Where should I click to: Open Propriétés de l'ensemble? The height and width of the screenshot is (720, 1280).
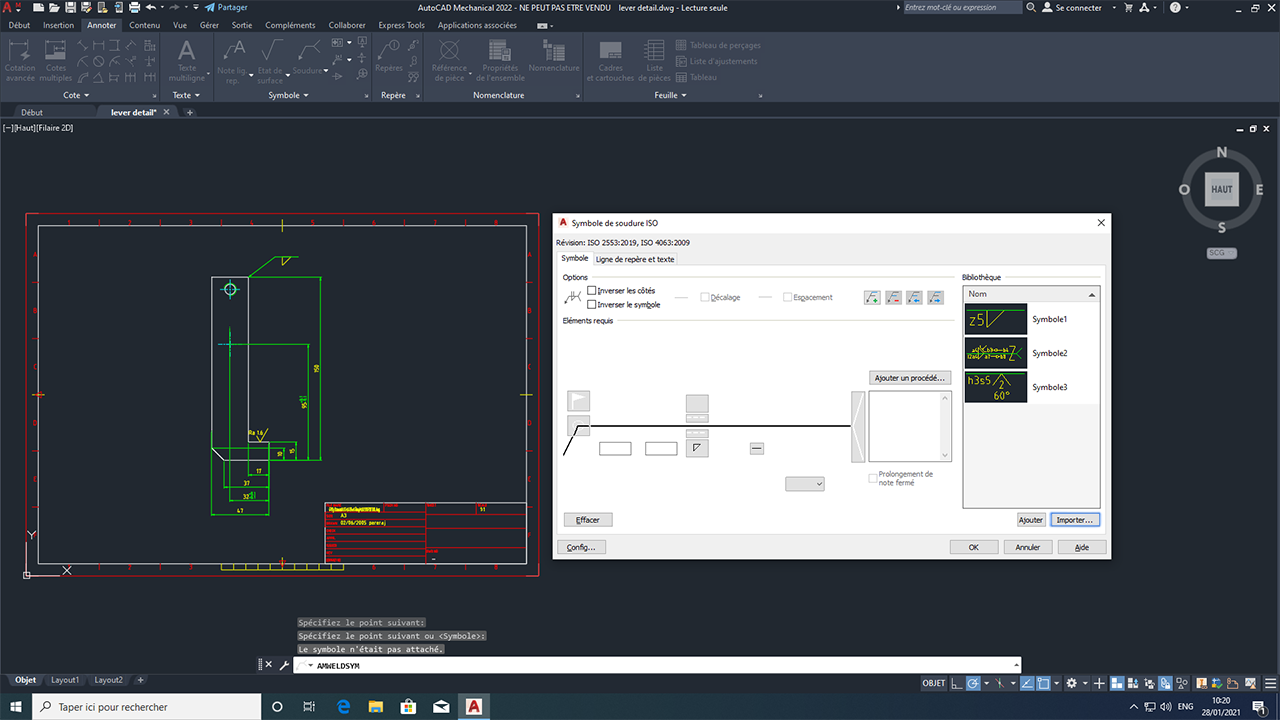click(501, 60)
